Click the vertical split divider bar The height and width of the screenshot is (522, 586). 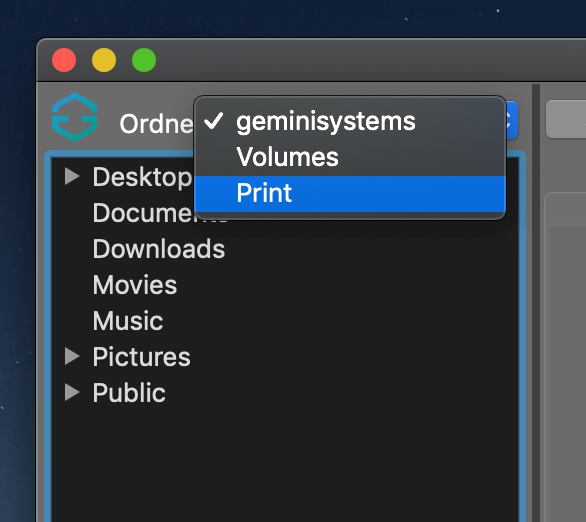536,303
